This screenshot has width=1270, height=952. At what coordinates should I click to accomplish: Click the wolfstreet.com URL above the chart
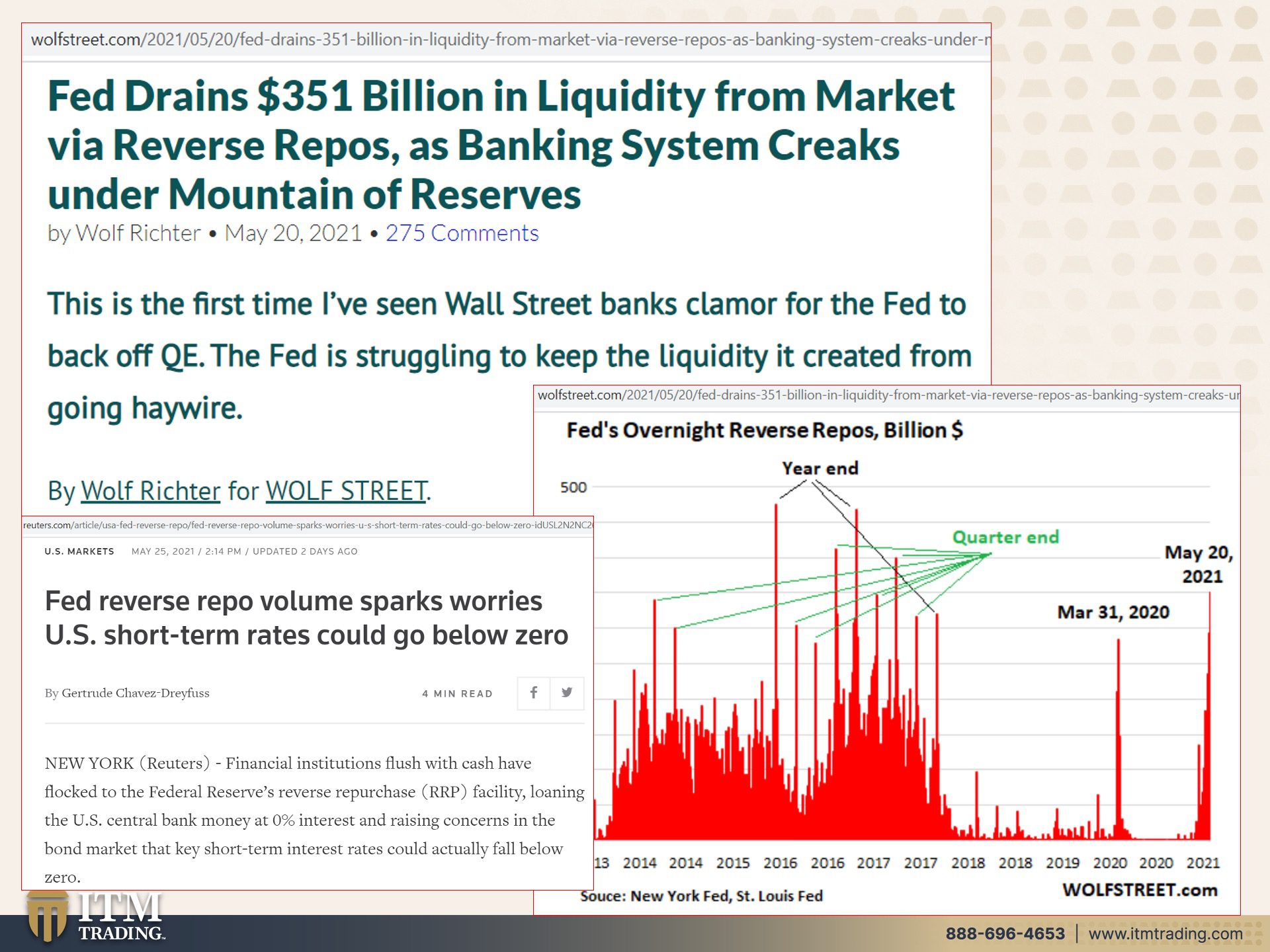pyautogui.click(x=888, y=395)
